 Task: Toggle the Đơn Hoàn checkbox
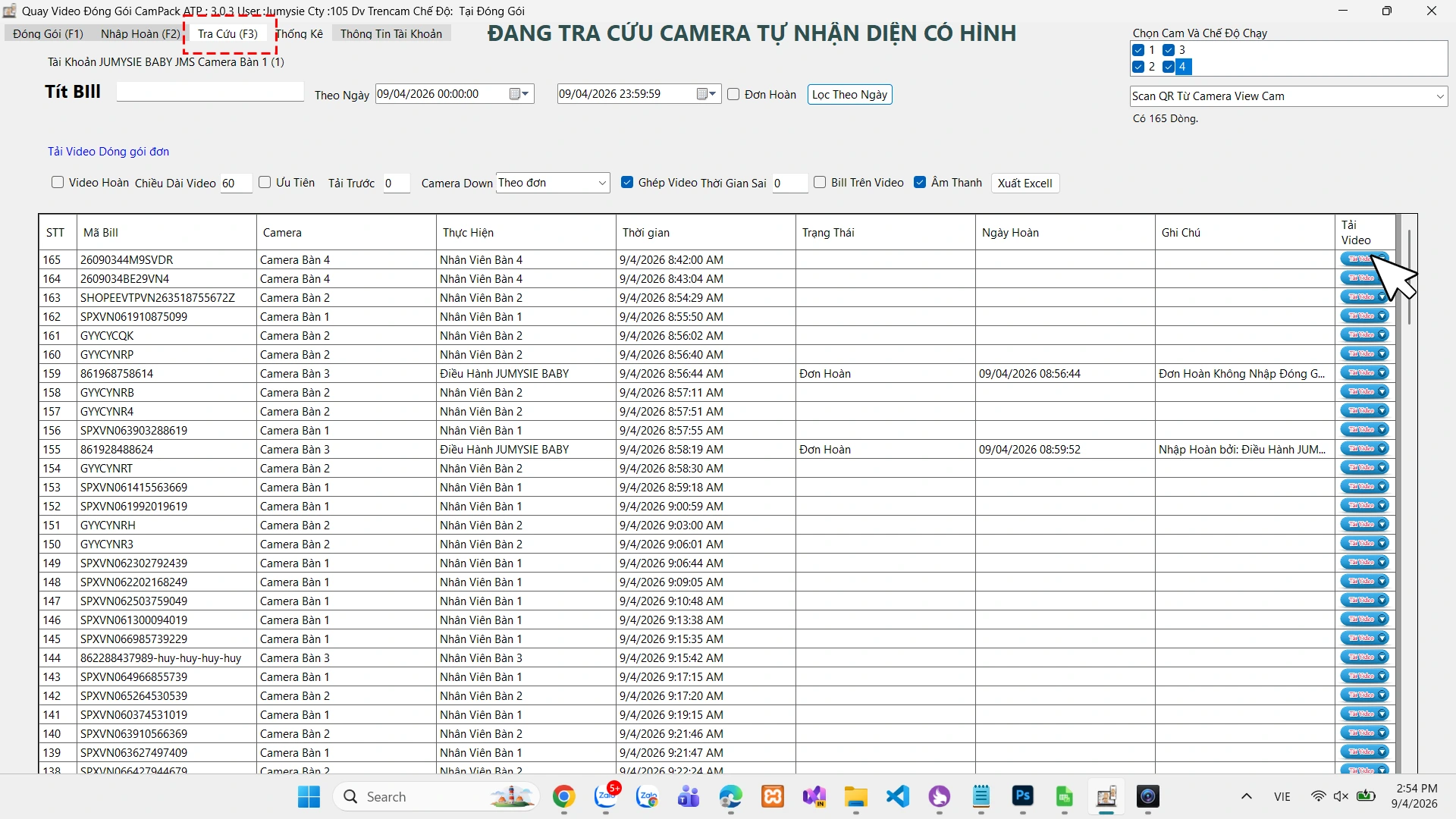pyautogui.click(x=733, y=95)
